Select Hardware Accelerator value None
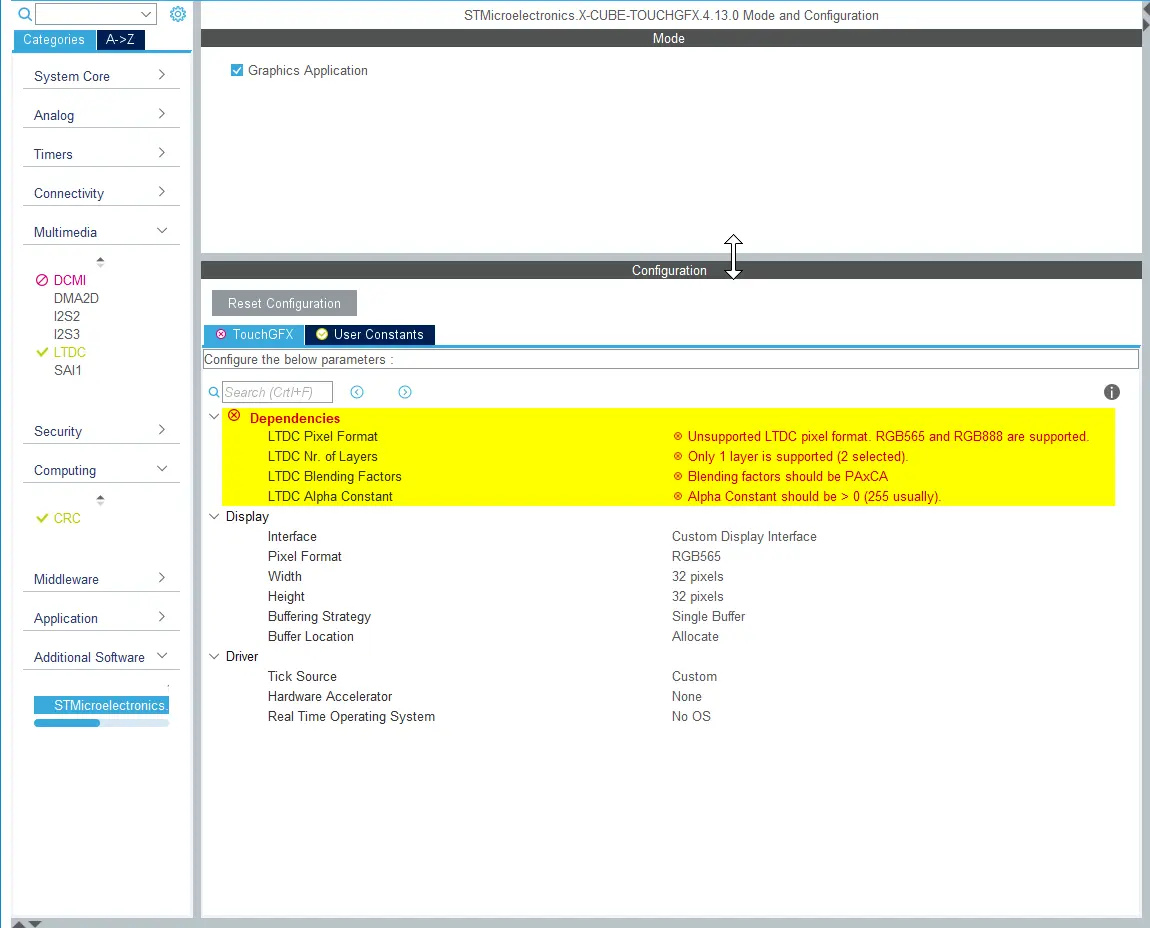This screenshot has height=928, width=1150. click(x=686, y=696)
